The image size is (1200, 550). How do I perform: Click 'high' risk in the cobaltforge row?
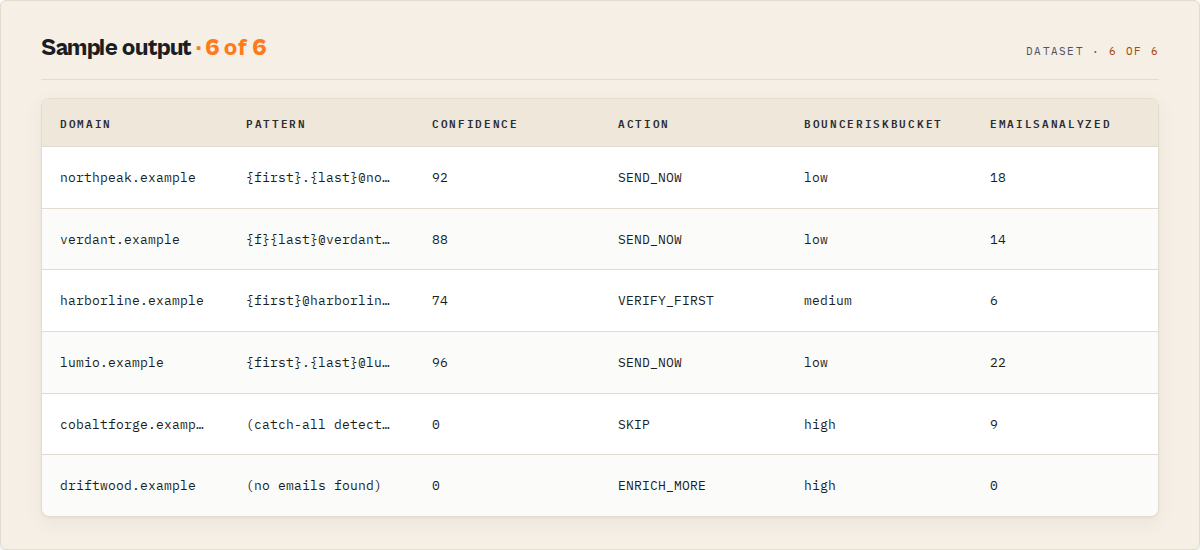tap(820, 425)
